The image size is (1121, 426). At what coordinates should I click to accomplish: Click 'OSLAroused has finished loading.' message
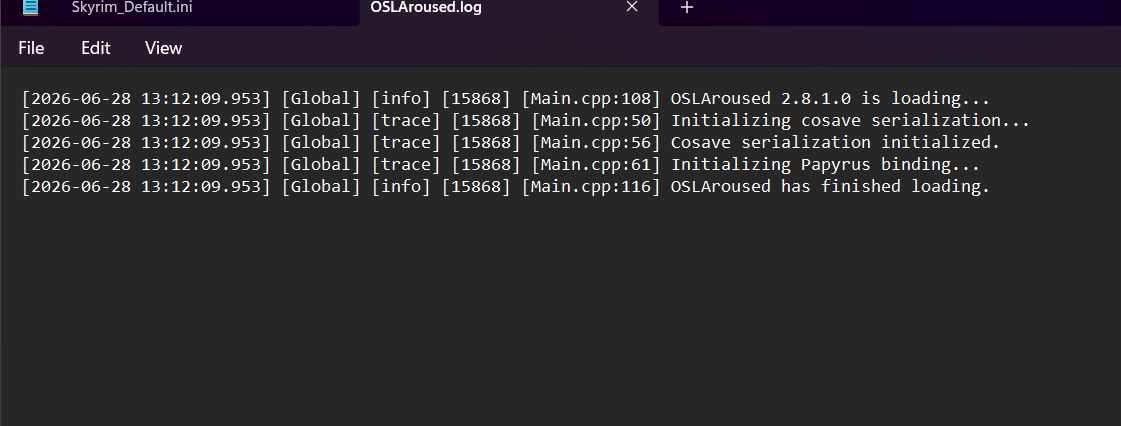[830, 187]
